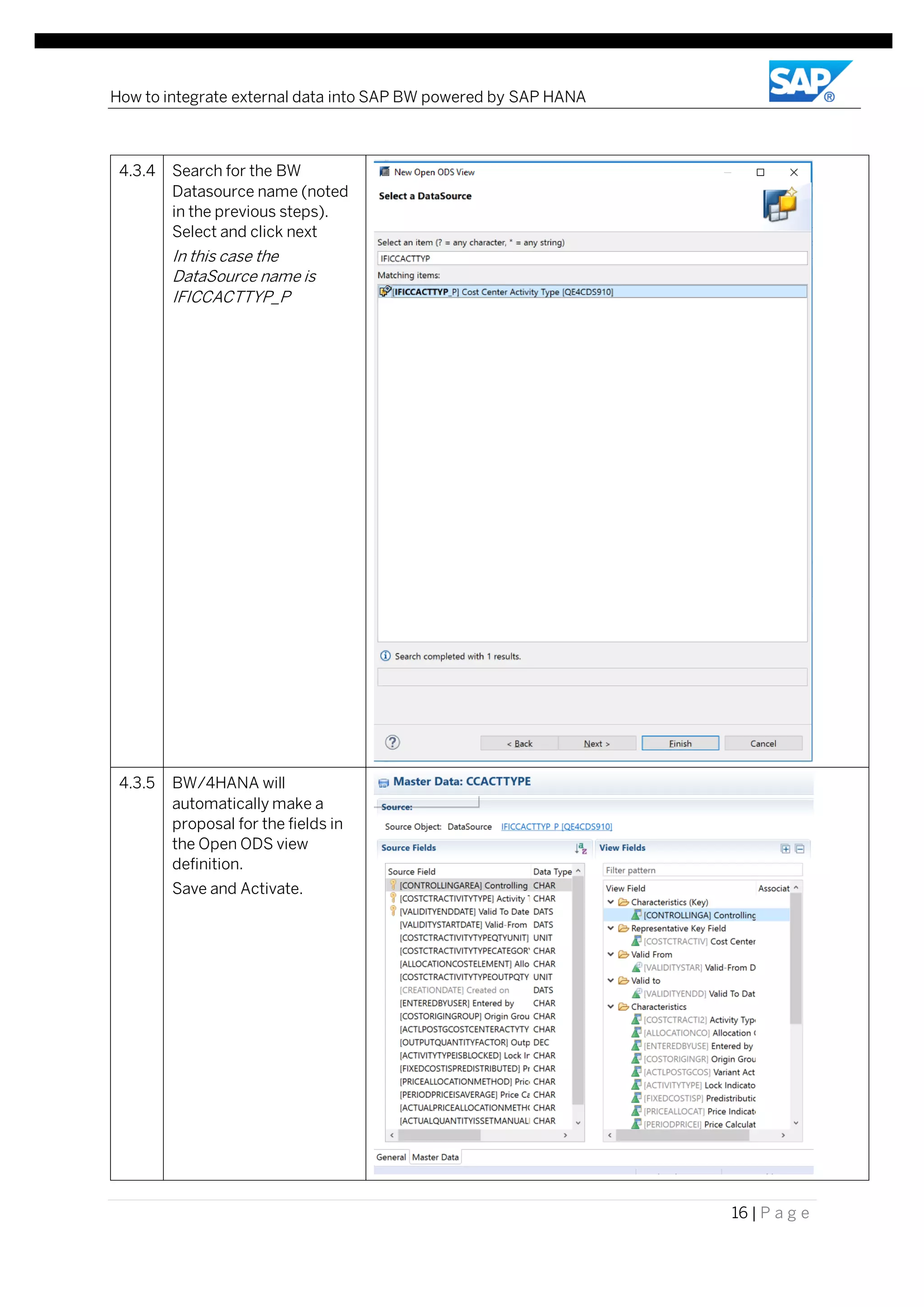Click the plain Characteristics folder icon
The image size is (924, 1307).
coord(623,1007)
